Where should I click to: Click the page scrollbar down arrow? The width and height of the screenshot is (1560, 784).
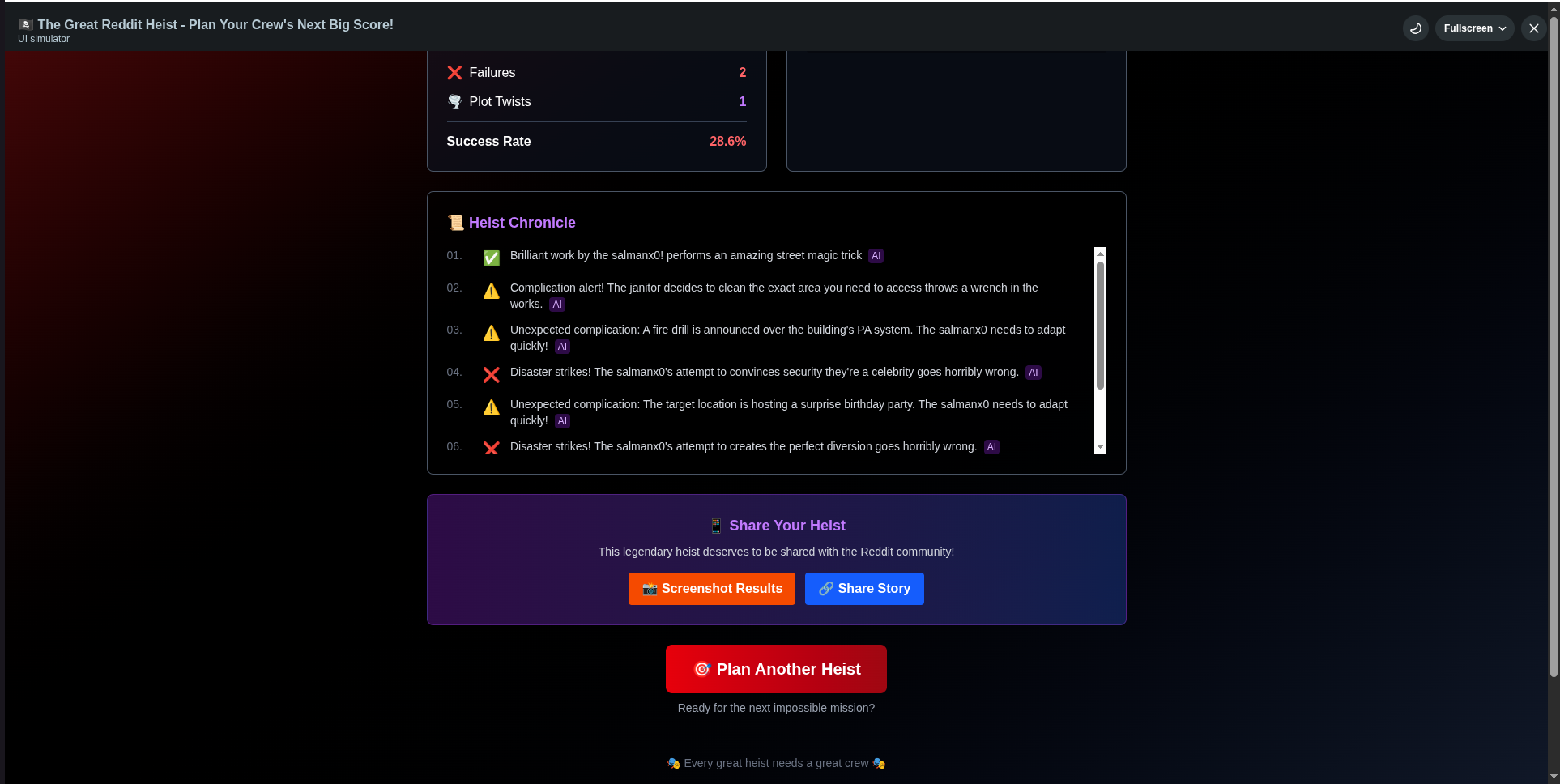(1554, 776)
